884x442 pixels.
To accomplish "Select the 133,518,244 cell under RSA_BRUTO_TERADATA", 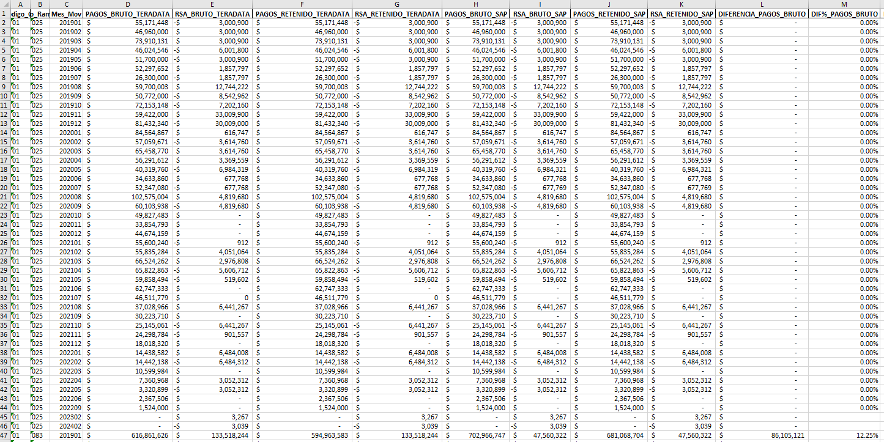I will point(213,435).
